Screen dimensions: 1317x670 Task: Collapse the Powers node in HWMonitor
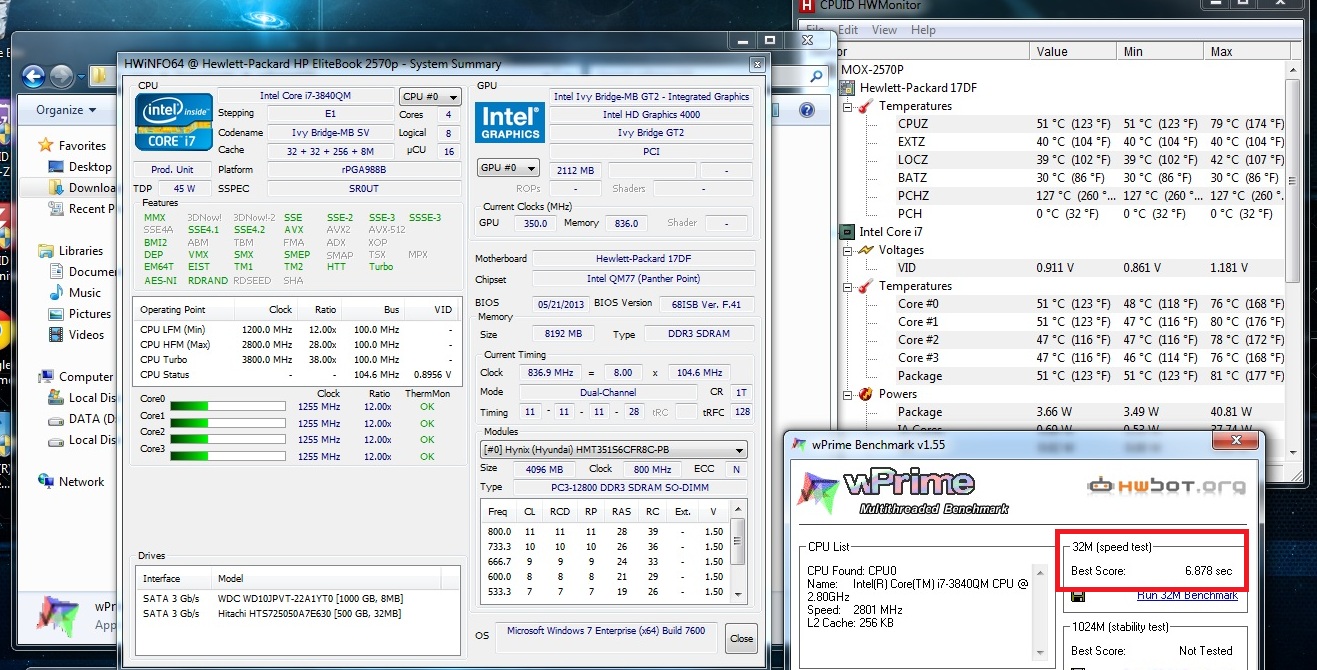(x=848, y=394)
